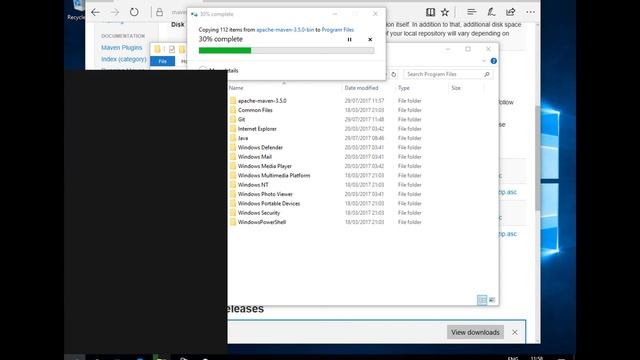Open the Recycle Bin desktop icon
Image resolution: width=640 pixels, height=360 pixels.
76,10
